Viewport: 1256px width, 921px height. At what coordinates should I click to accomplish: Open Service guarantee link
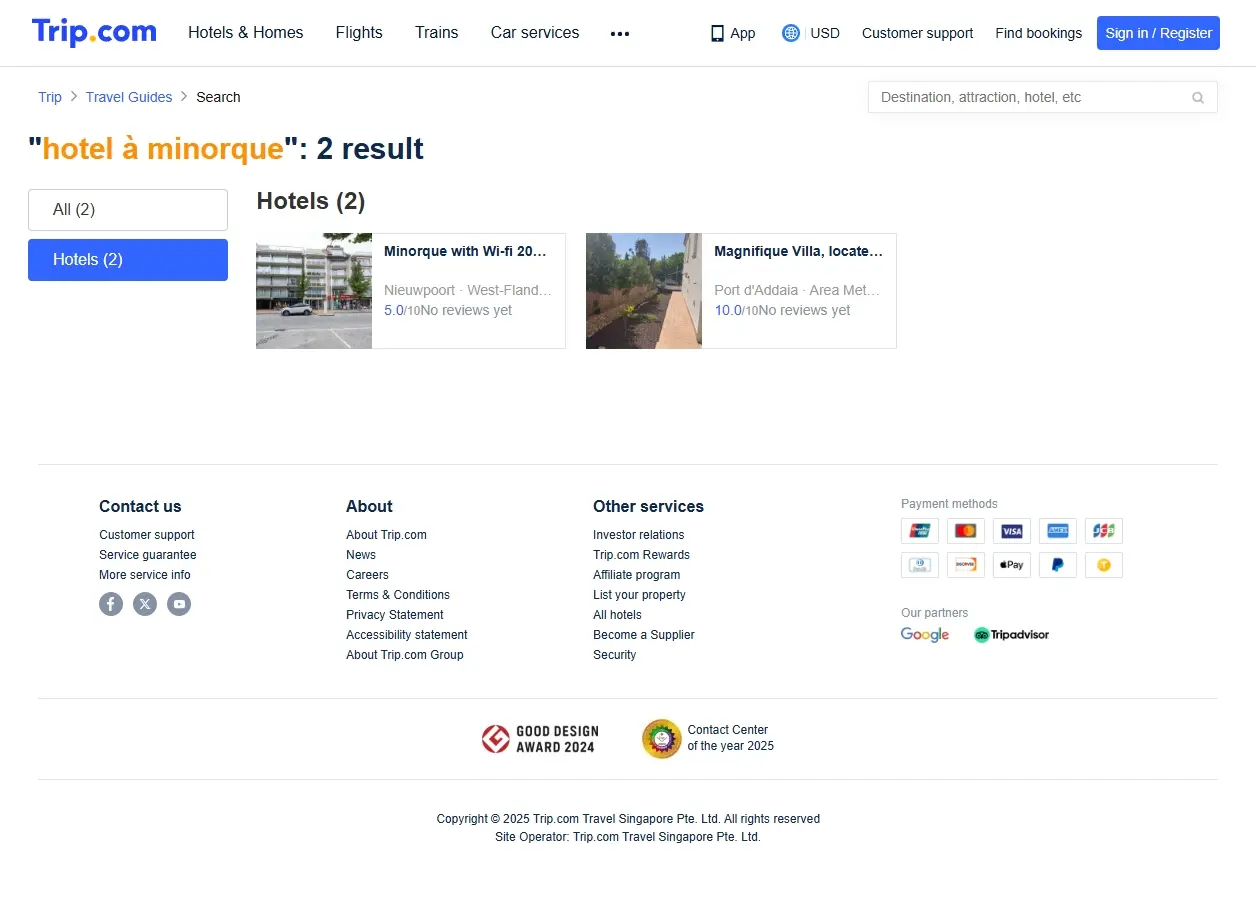[148, 555]
